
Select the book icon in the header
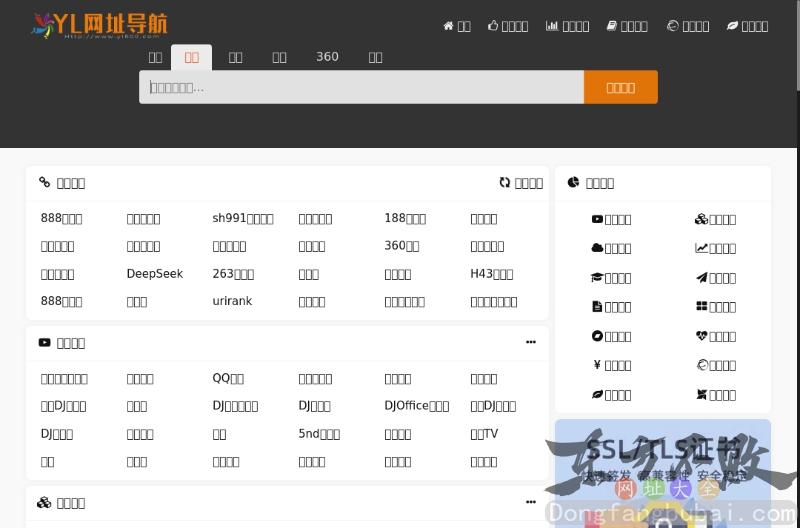click(611, 26)
